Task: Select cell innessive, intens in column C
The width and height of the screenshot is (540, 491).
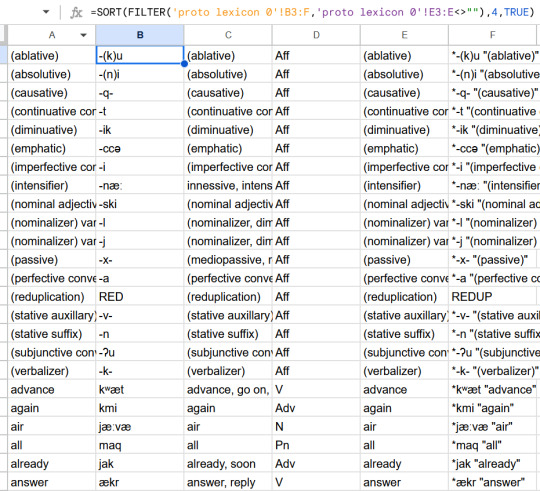Action: (228, 186)
